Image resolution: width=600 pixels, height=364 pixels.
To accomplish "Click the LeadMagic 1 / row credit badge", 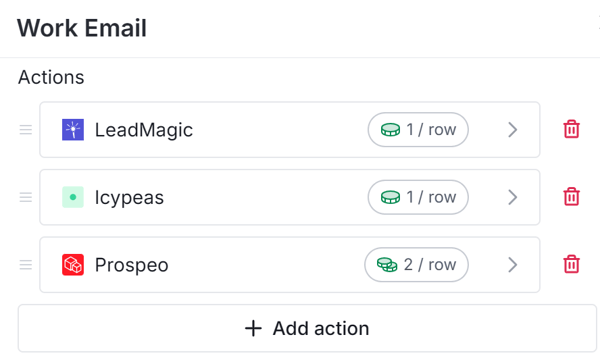I will click(418, 130).
